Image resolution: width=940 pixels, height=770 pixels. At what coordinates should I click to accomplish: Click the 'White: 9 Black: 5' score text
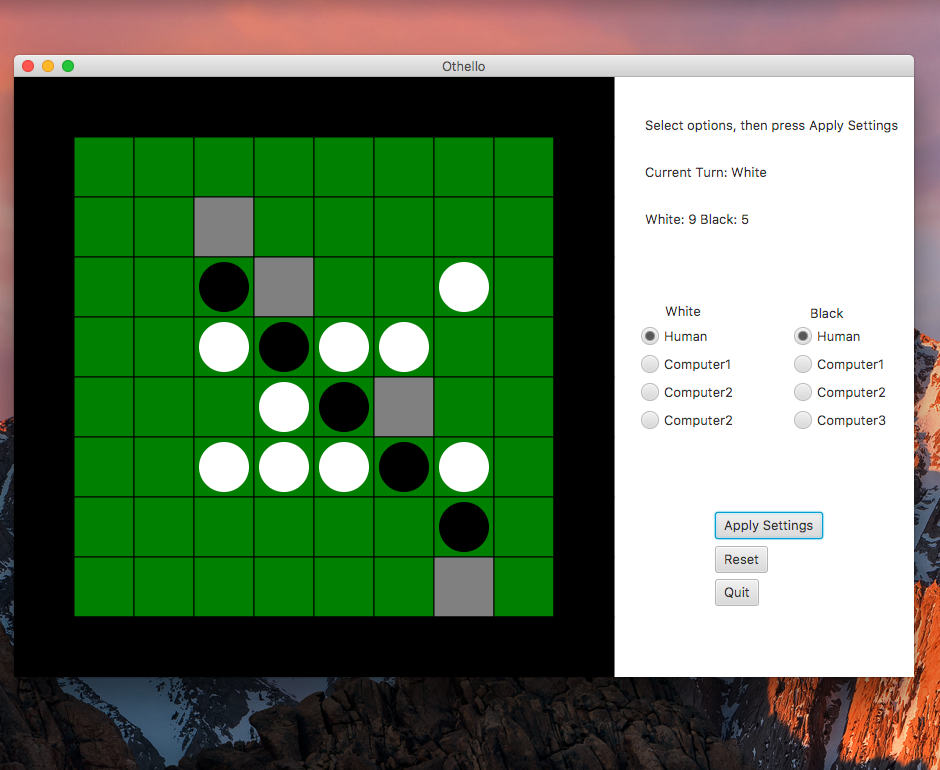697,219
